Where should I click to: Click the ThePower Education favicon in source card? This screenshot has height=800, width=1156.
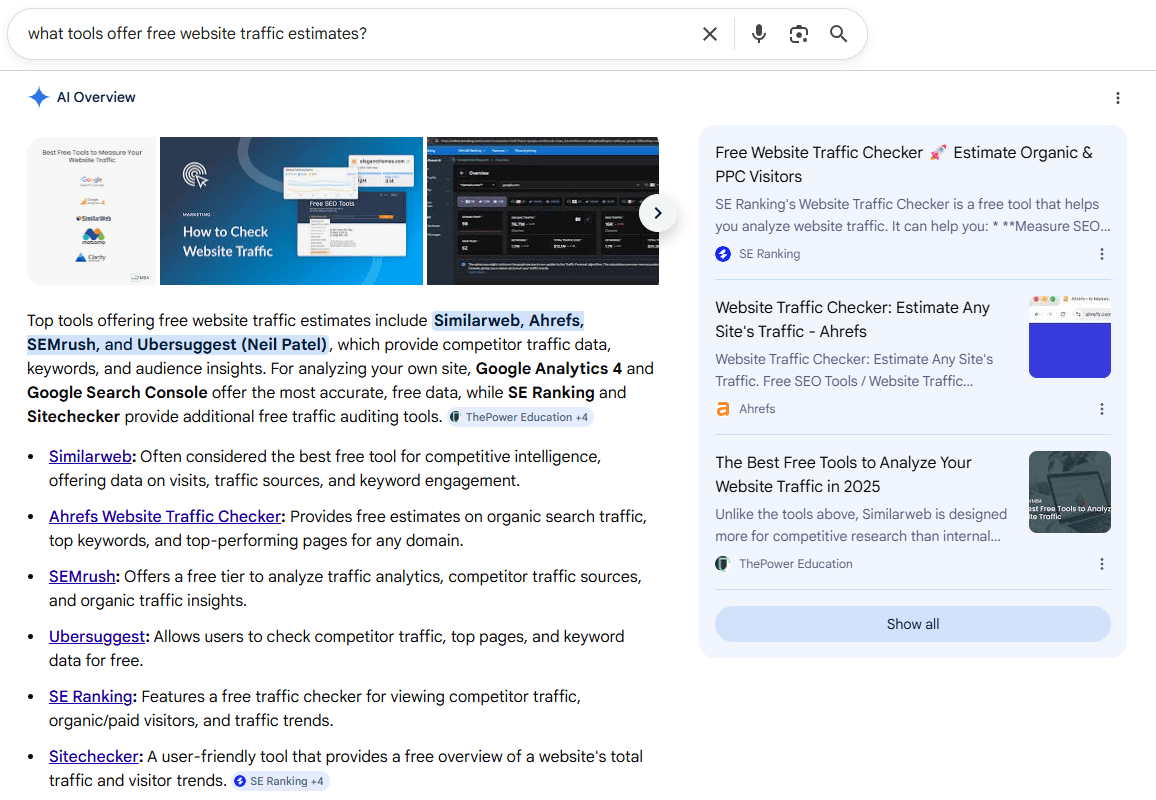click(723, 563)
